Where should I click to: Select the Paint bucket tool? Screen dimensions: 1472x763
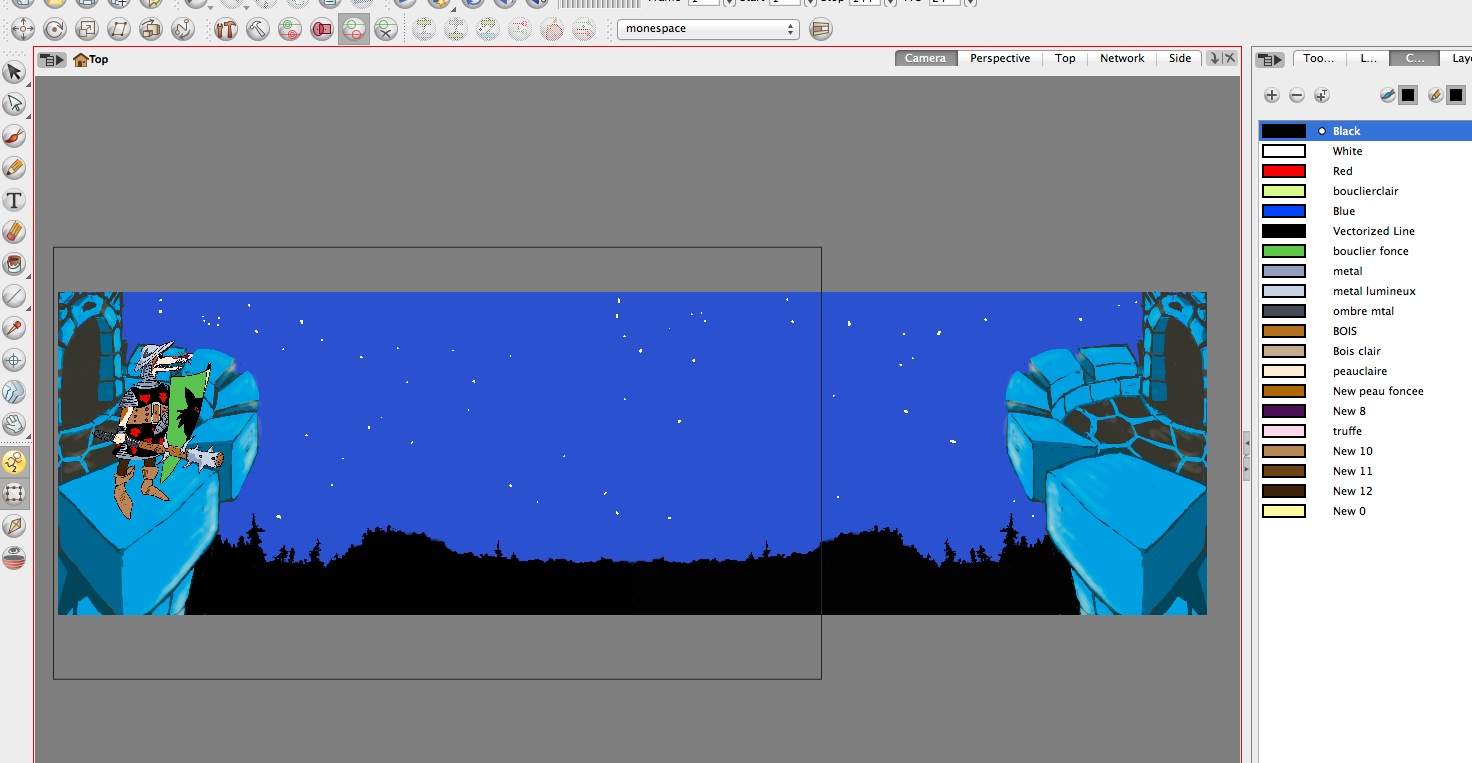click(x=14, y=264)
